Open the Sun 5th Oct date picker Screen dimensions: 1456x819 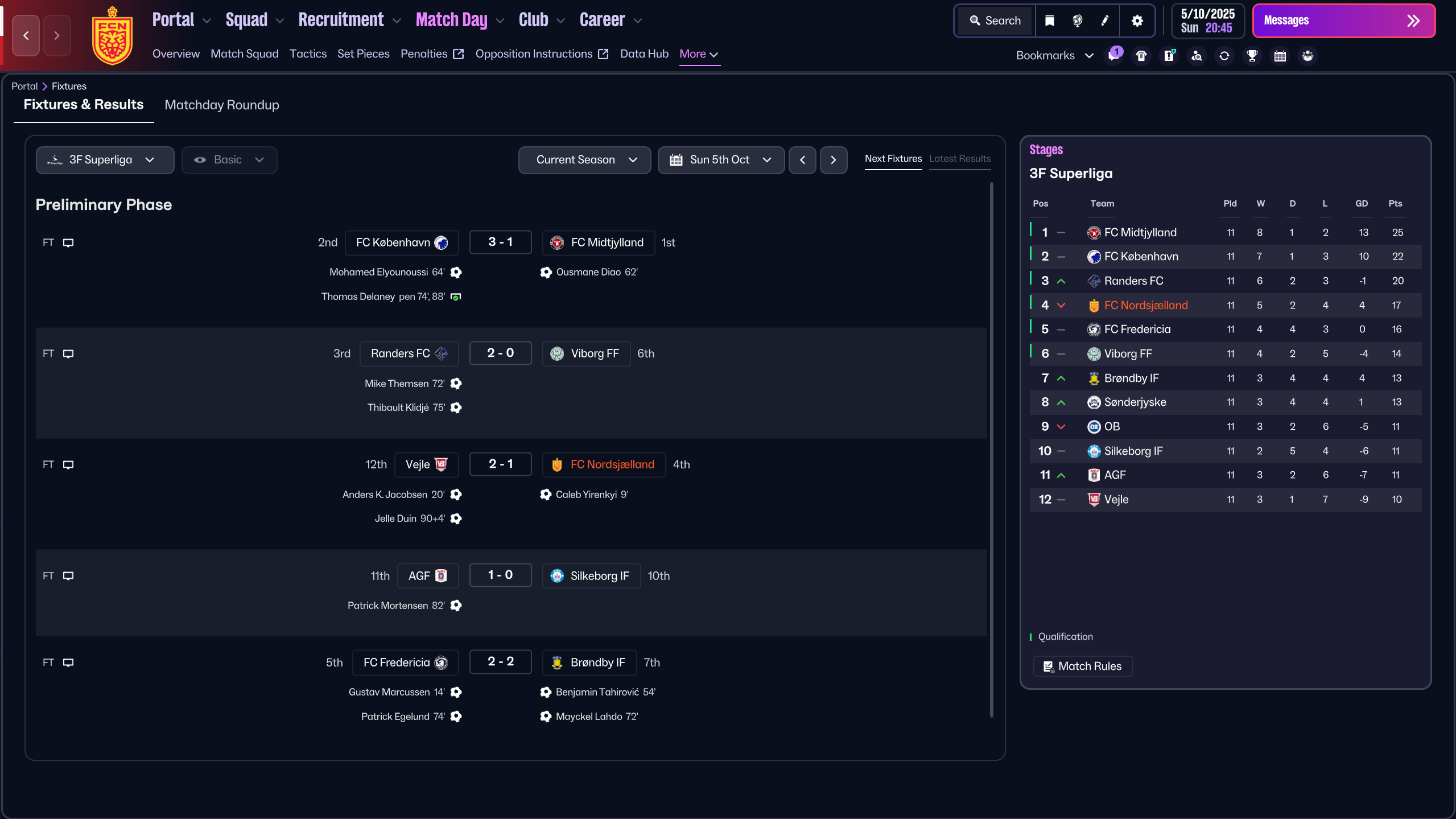pos(721,160)
